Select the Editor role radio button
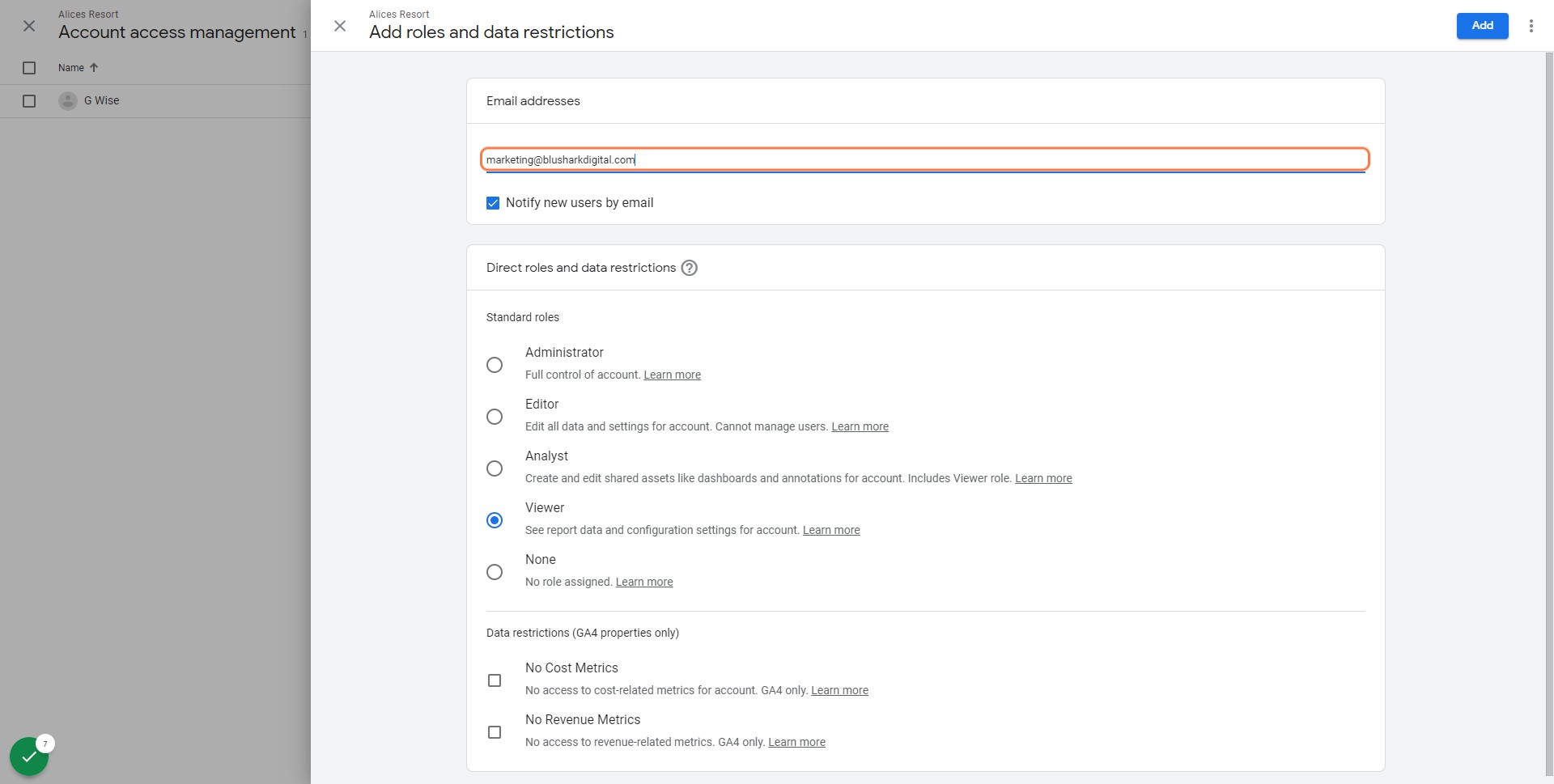The width and height of the screenshot is (1554, 784). [495, 417]
